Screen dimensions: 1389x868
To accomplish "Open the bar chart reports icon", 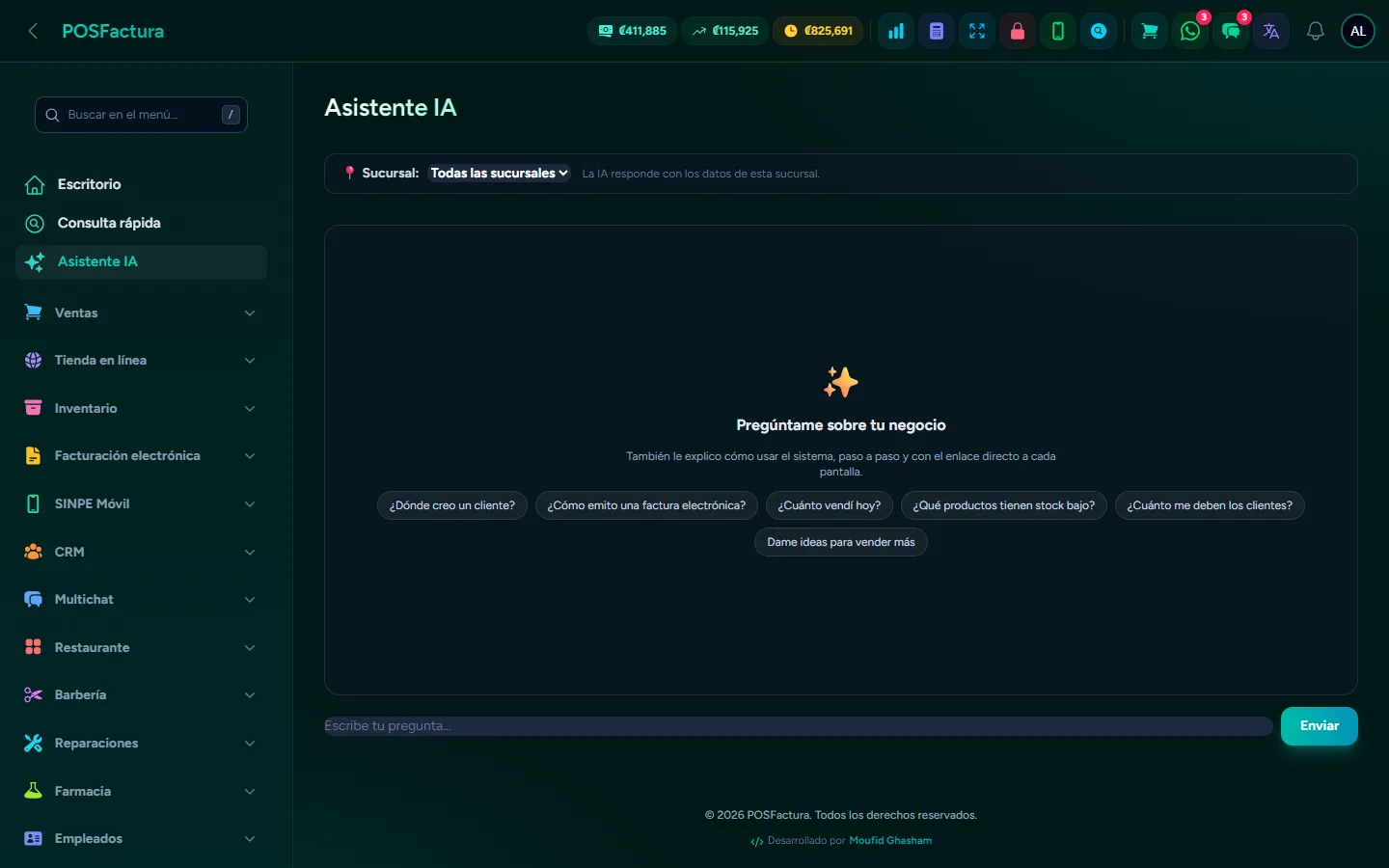I will pos(896,31).
